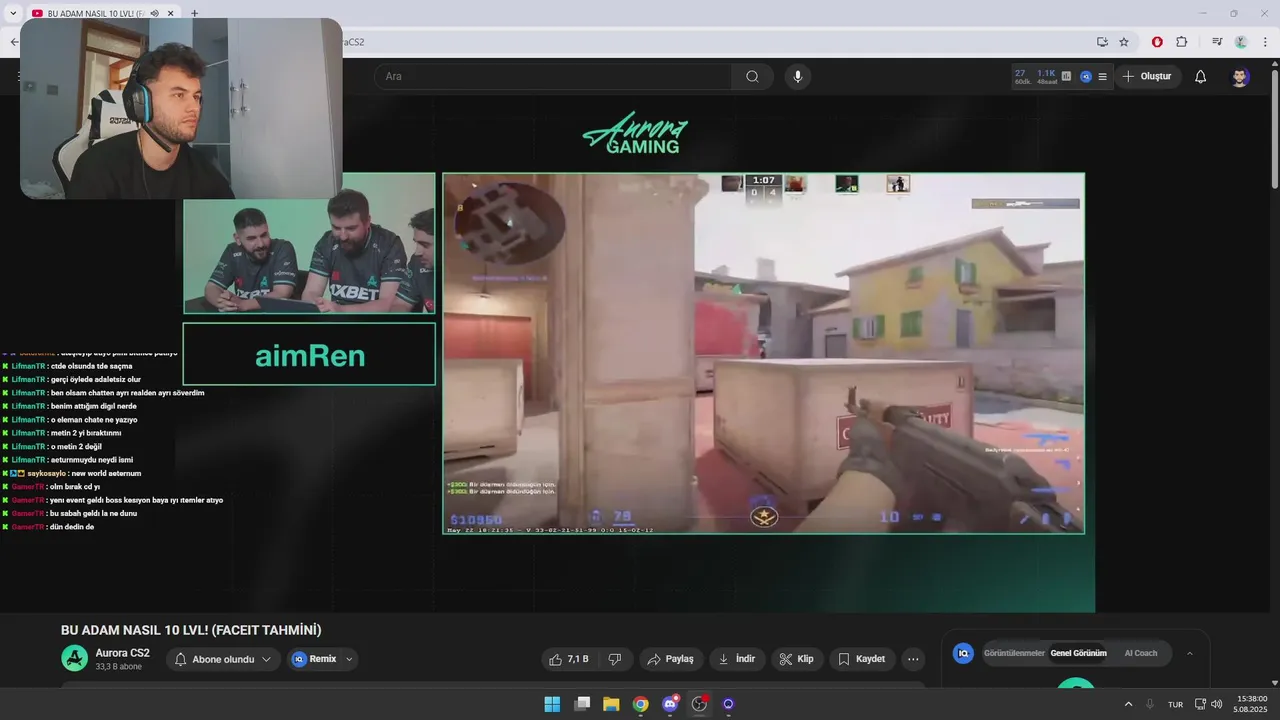Click the 33,3 B abone subscriber count
Image resolution: width=1280 pixels, height=720 pixels.
(x=119, y=667)
